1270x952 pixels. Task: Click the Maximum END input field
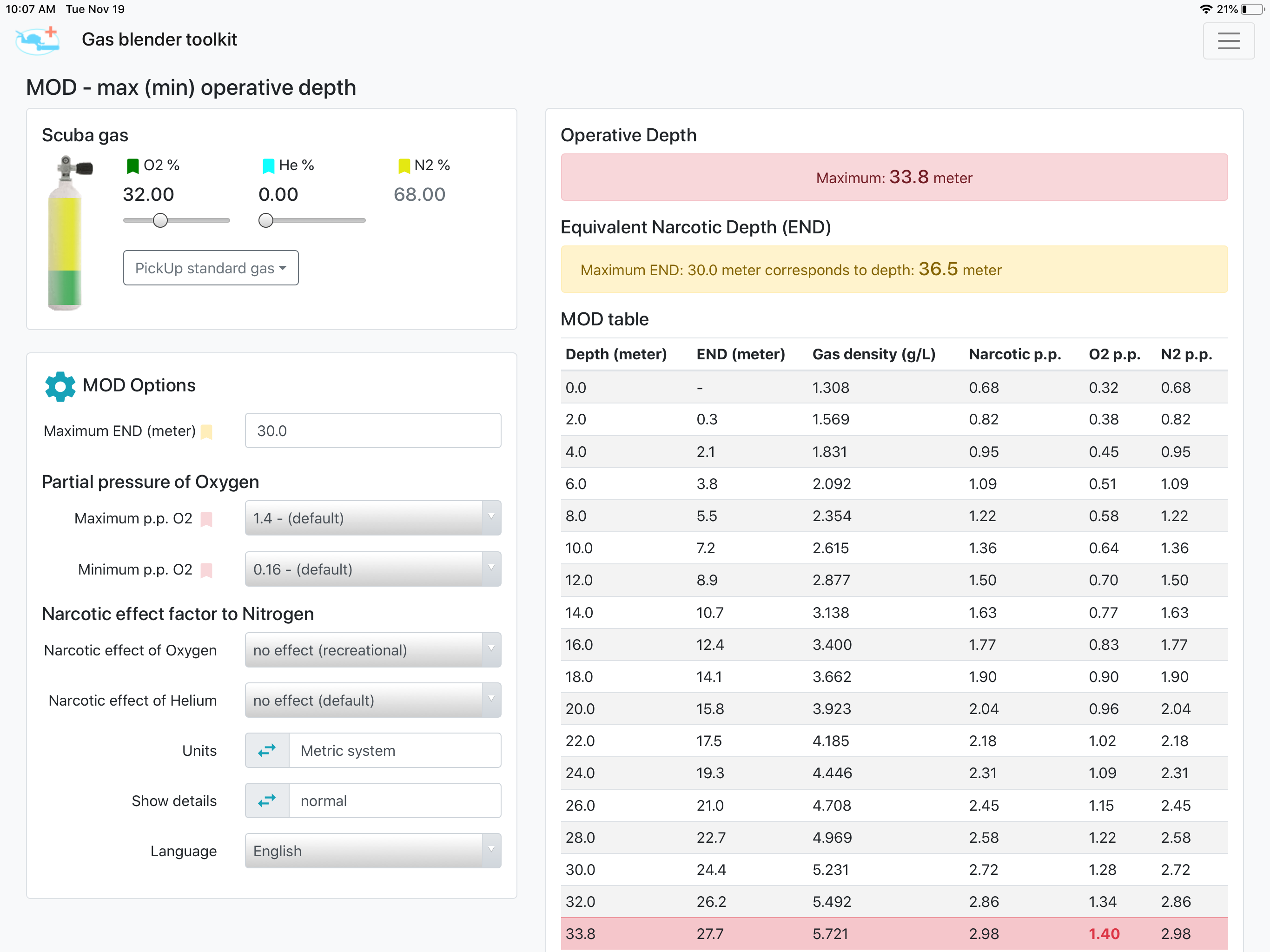click(373, 430)
